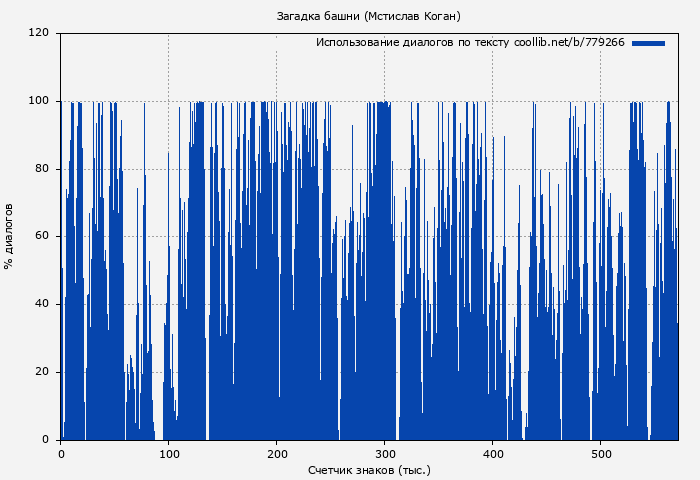
Task: Click the blue legend color swatch
Action: [x=648, y=43]
